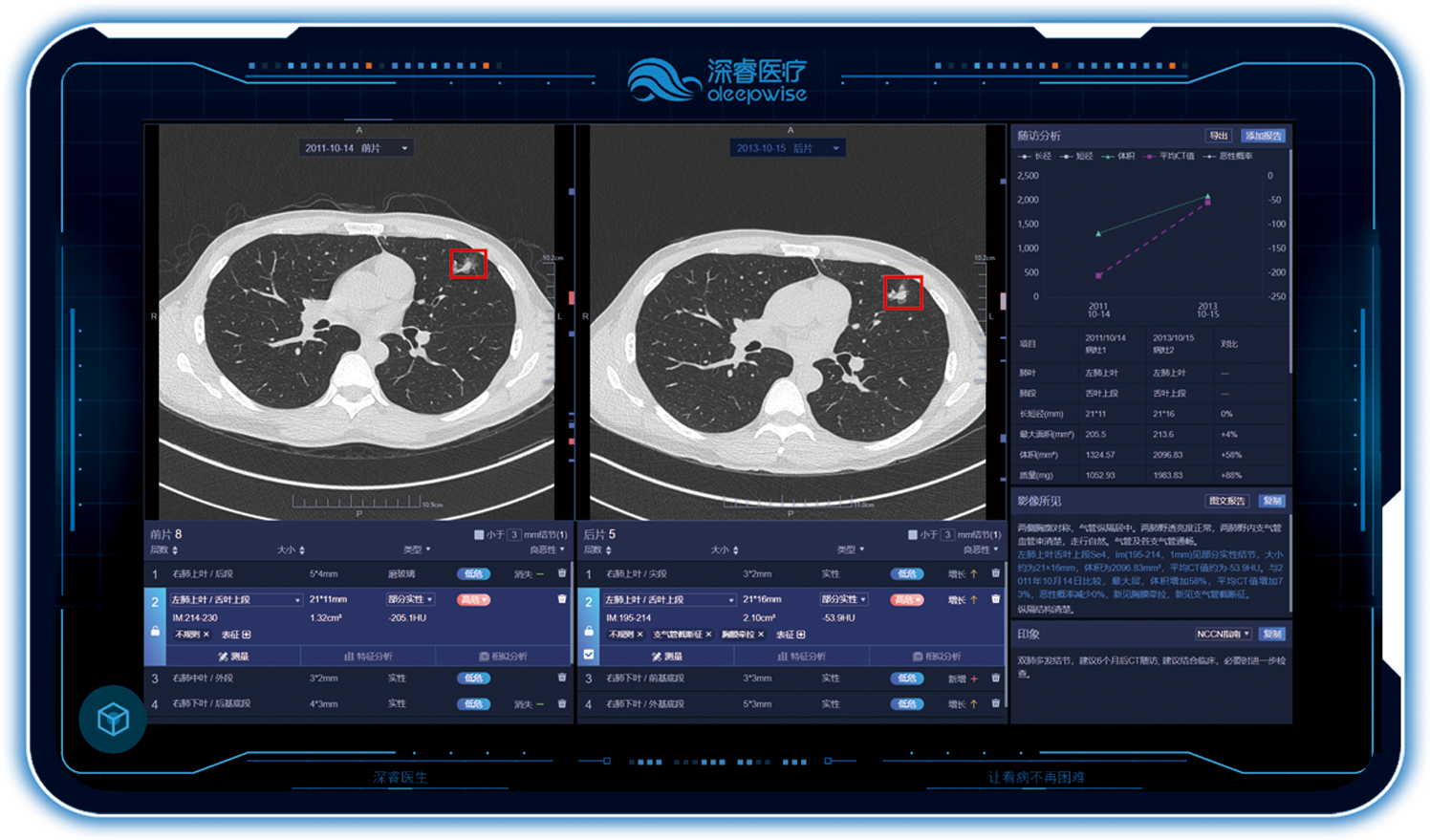Select 右肺下叶/外基底段 row in 后片 list
Viewport: 1430px width, 840px height.
791,703
